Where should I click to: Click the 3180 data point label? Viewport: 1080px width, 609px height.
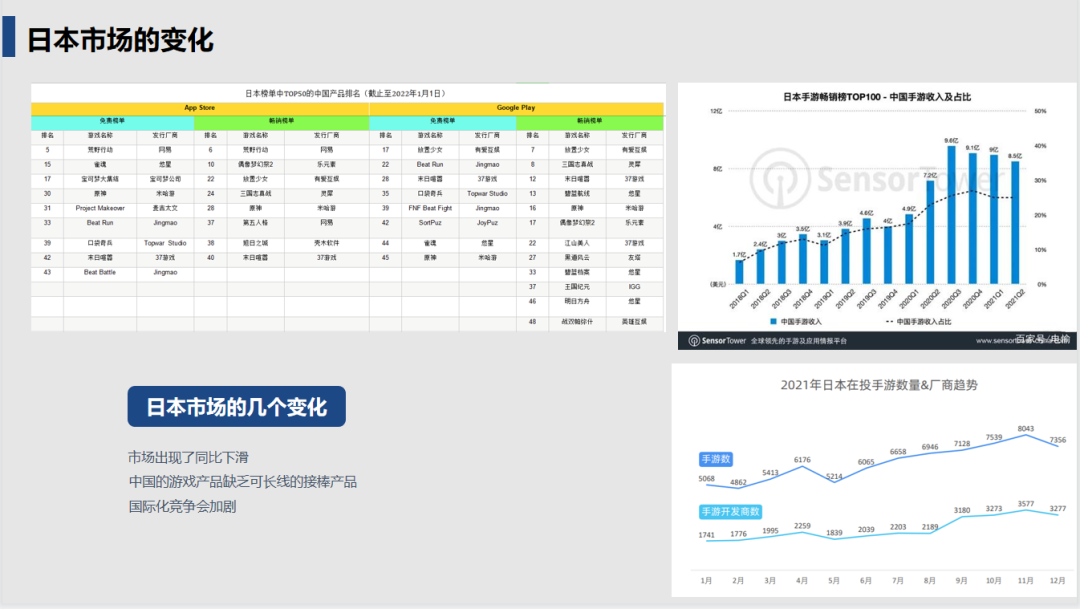tap(962, 510)
